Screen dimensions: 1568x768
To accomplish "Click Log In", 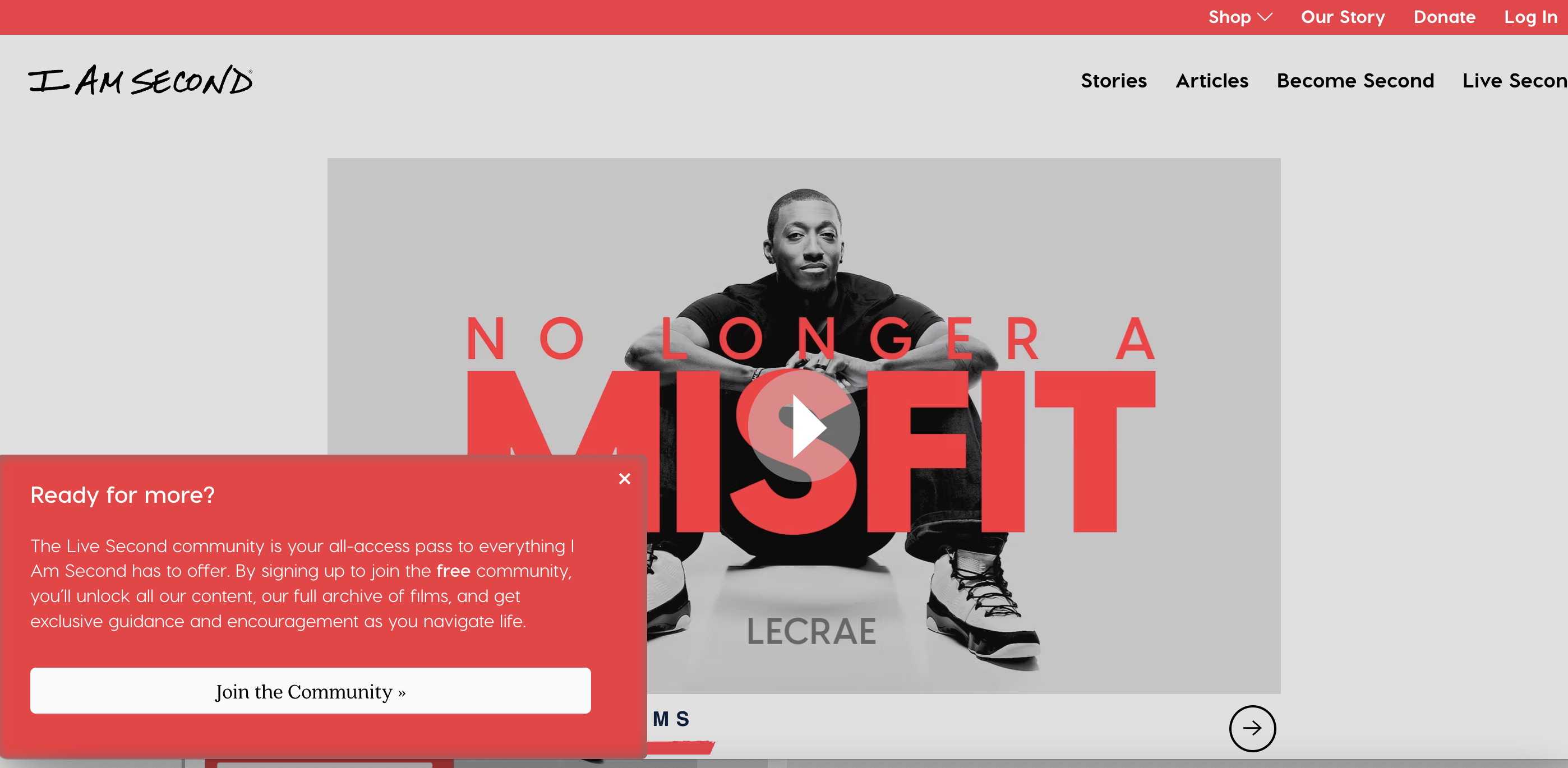I will (x=1530, y=17).
